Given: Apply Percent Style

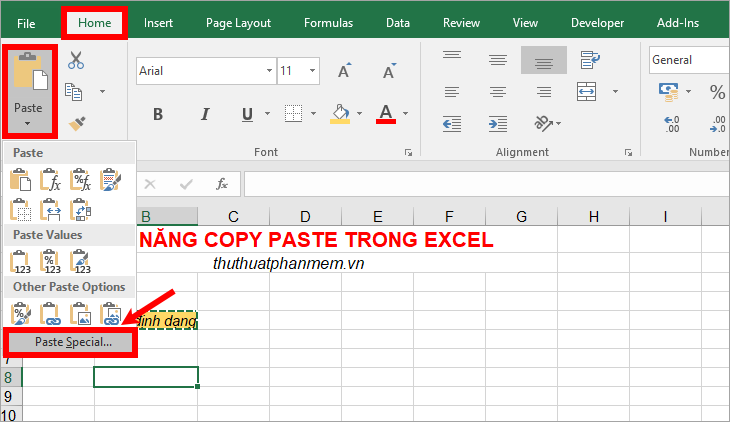Looking at the screenshot, I should tap(717, 92).
